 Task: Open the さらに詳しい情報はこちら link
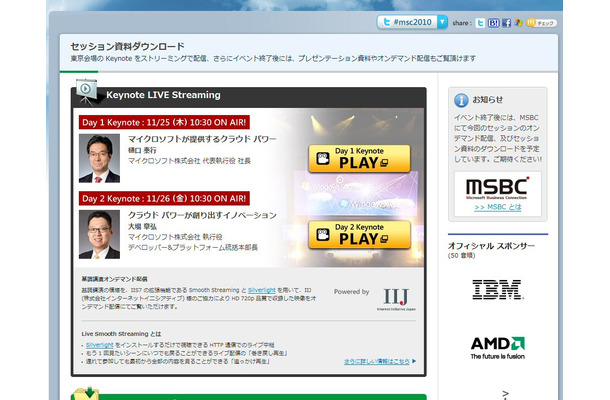377,361
